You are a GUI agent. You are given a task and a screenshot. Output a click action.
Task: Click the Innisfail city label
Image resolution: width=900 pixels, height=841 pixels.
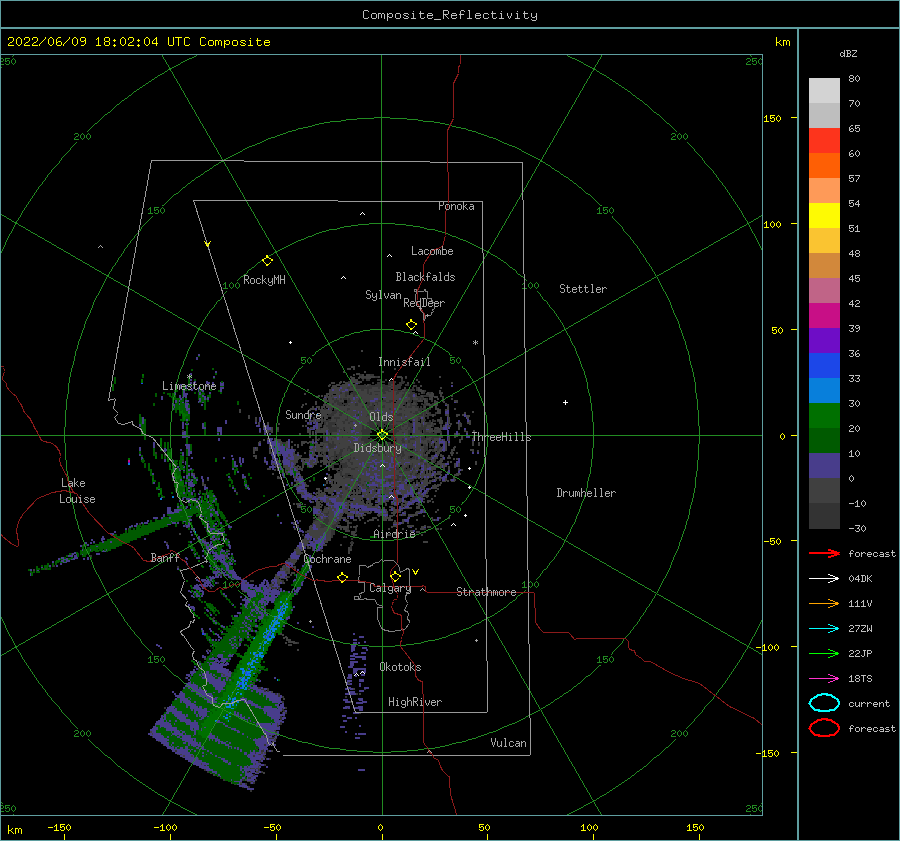[404, 362]
